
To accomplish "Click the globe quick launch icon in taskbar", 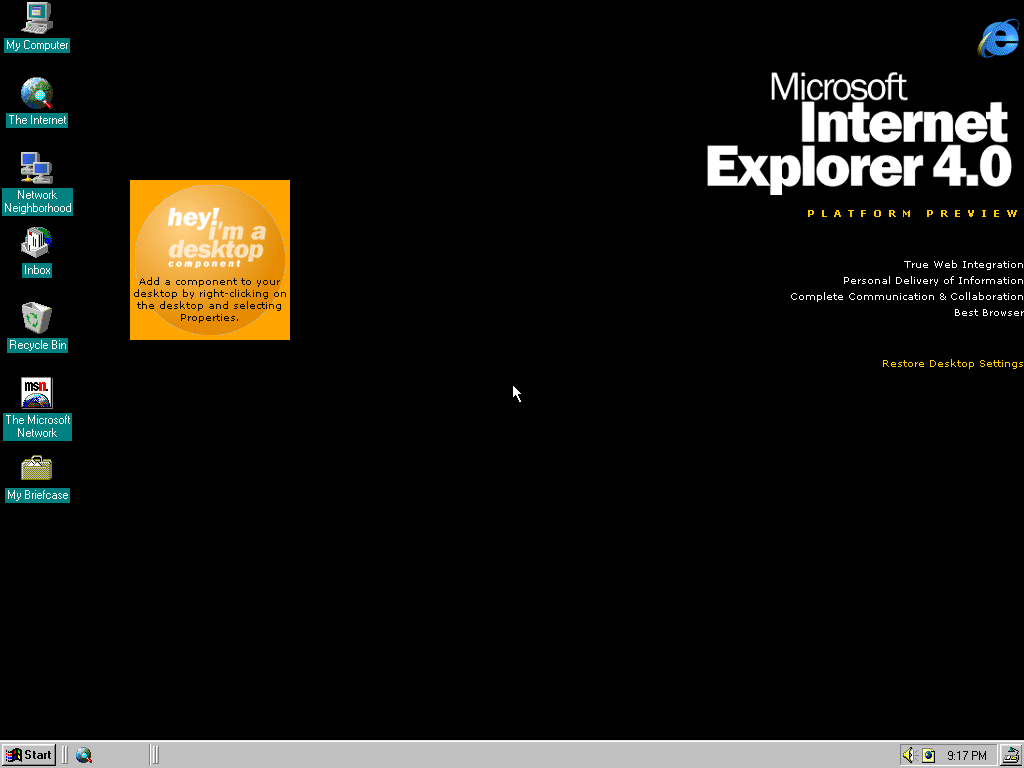I will 84,756.
